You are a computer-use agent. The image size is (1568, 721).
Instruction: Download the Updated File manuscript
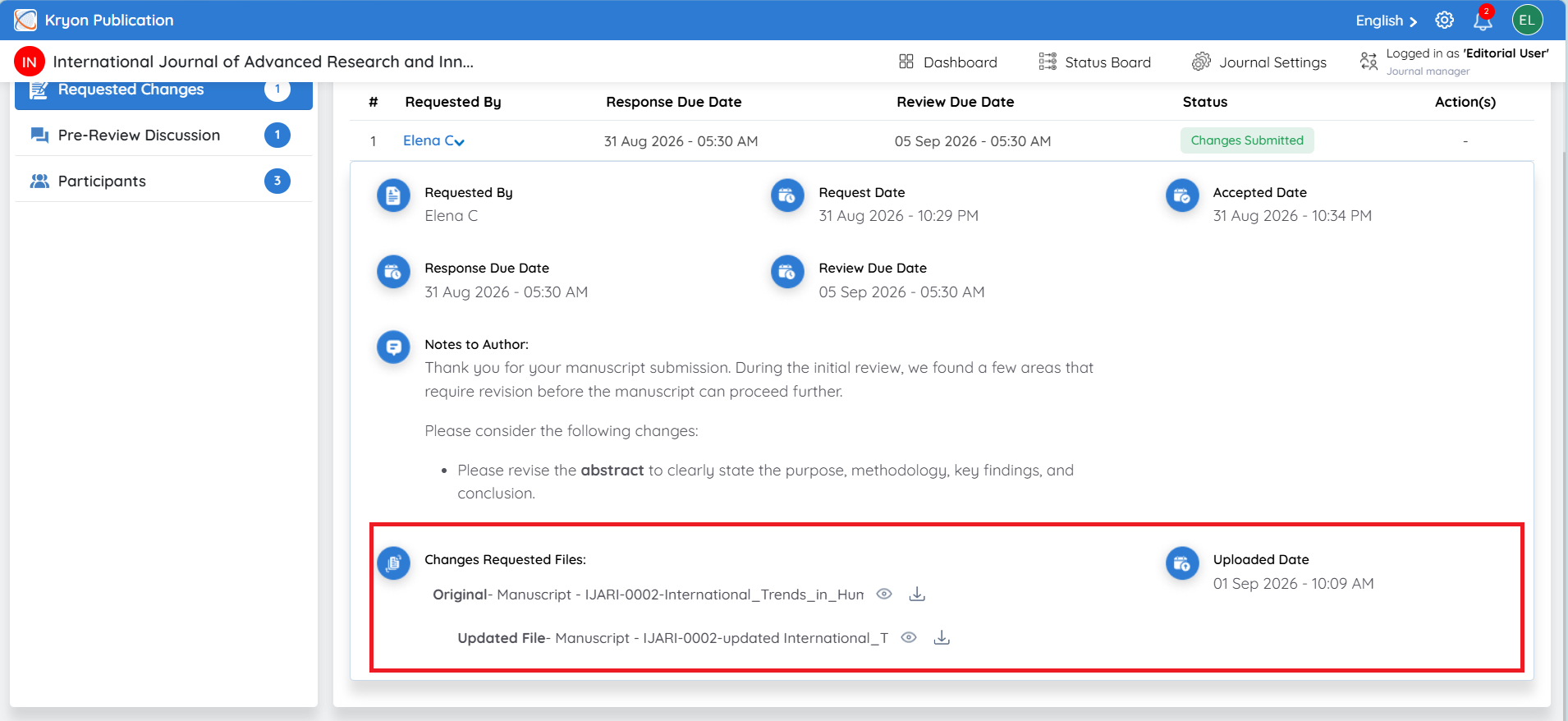point(942,637)
